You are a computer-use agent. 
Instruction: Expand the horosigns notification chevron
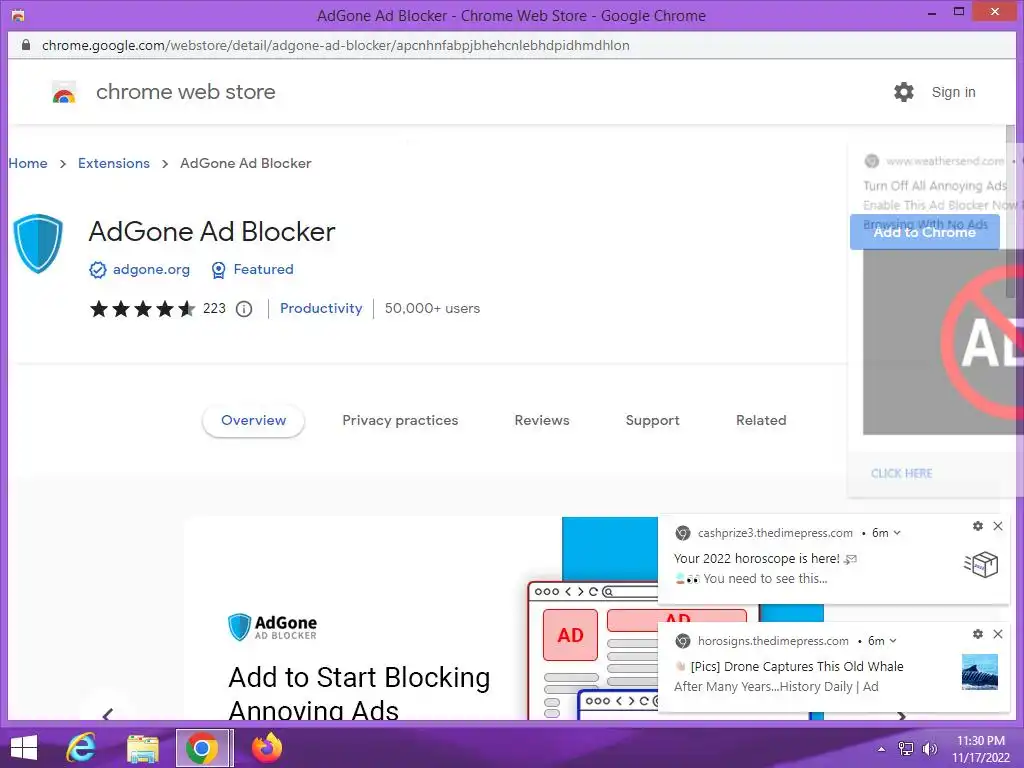pos(893,641)
